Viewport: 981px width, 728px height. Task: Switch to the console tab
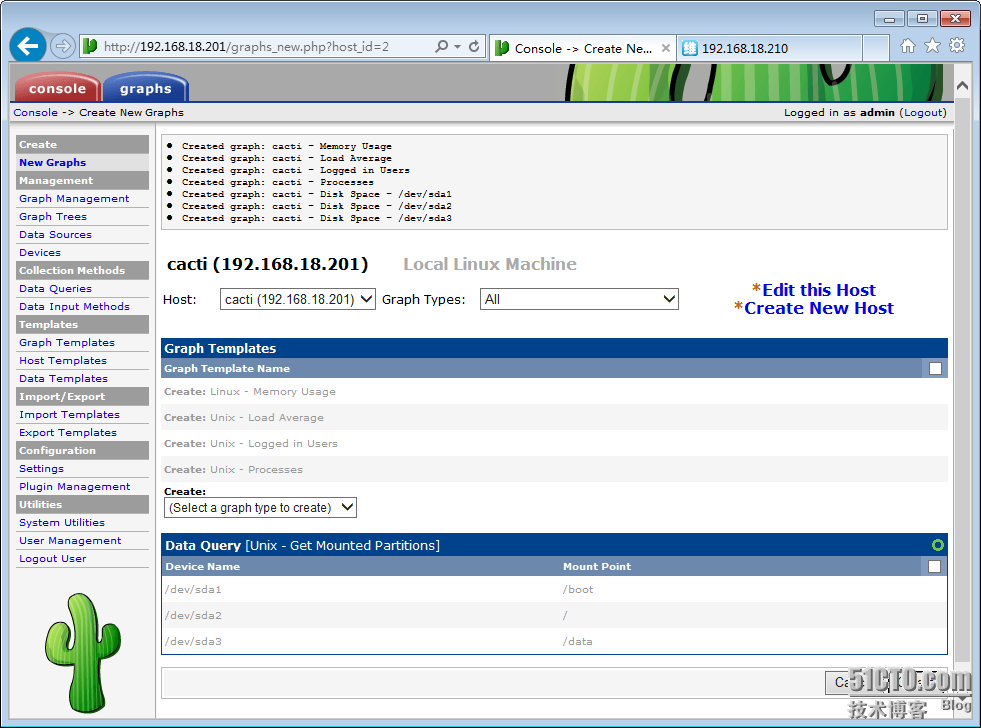tap(57, 88)
